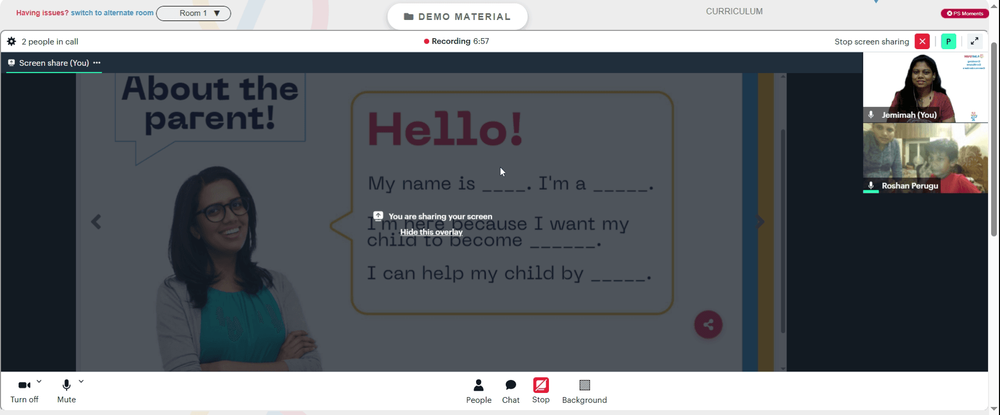Open call settings gear icon
The height and width of the screenshot is (415, 1000).
[x=11, y=41]
